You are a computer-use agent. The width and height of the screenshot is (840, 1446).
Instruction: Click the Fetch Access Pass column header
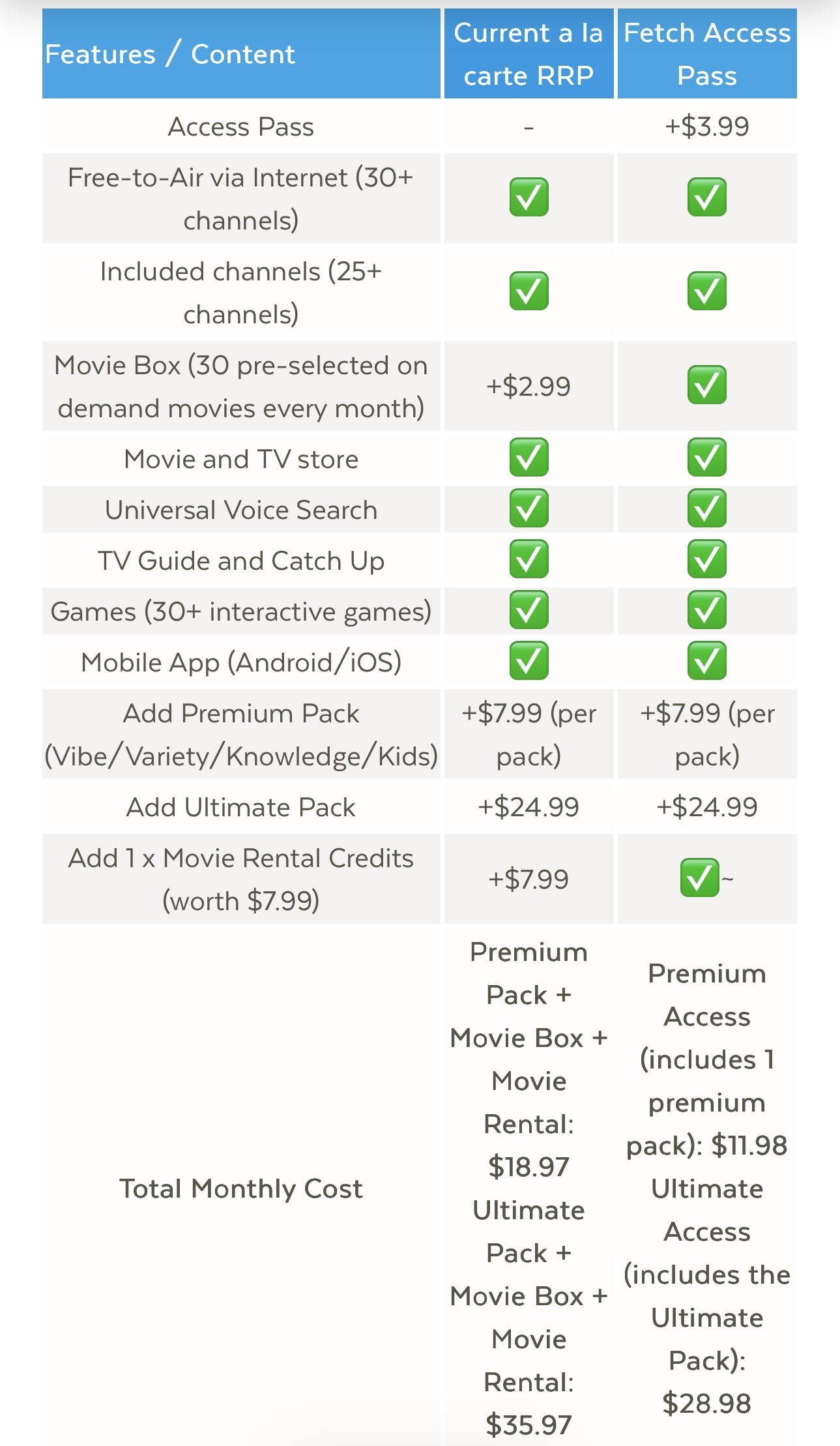tap(707, 54)
